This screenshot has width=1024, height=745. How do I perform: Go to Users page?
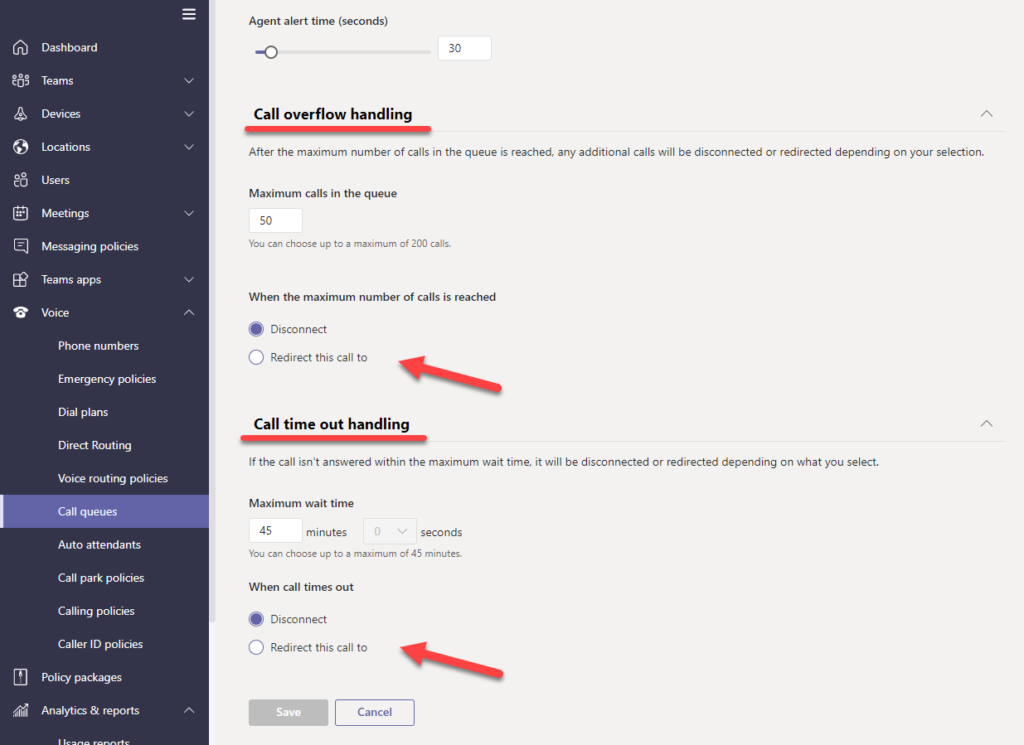coord(56,180)
